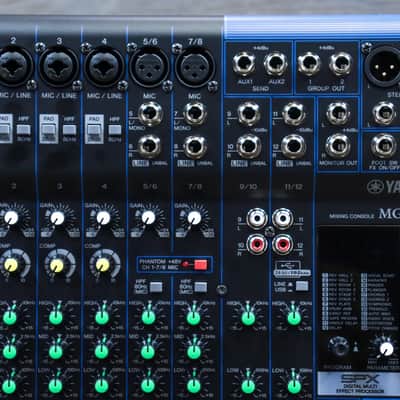Click the channel 6 R line jack
Screen dimensions: 400x400
(150, 146)
